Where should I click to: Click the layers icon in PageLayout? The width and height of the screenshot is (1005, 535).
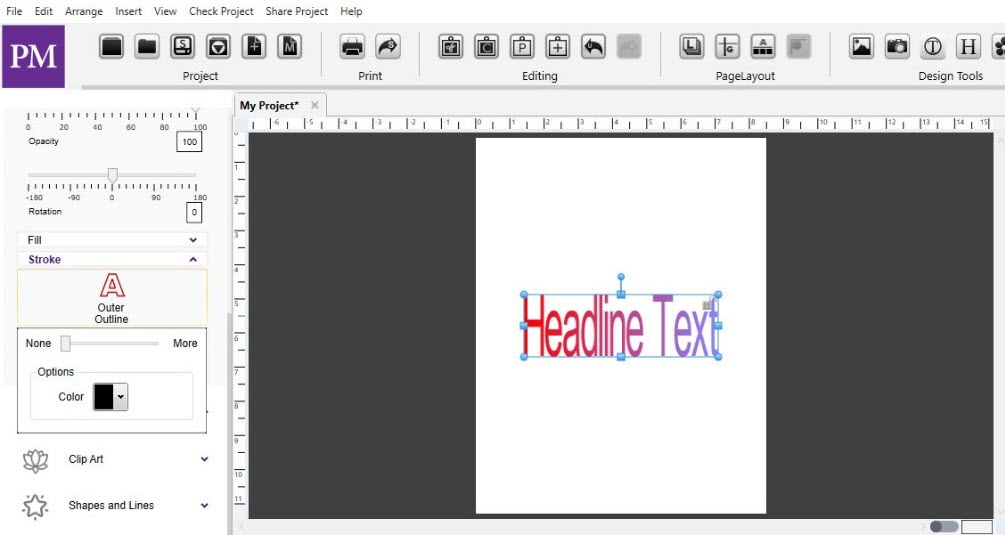coord(692,47)
